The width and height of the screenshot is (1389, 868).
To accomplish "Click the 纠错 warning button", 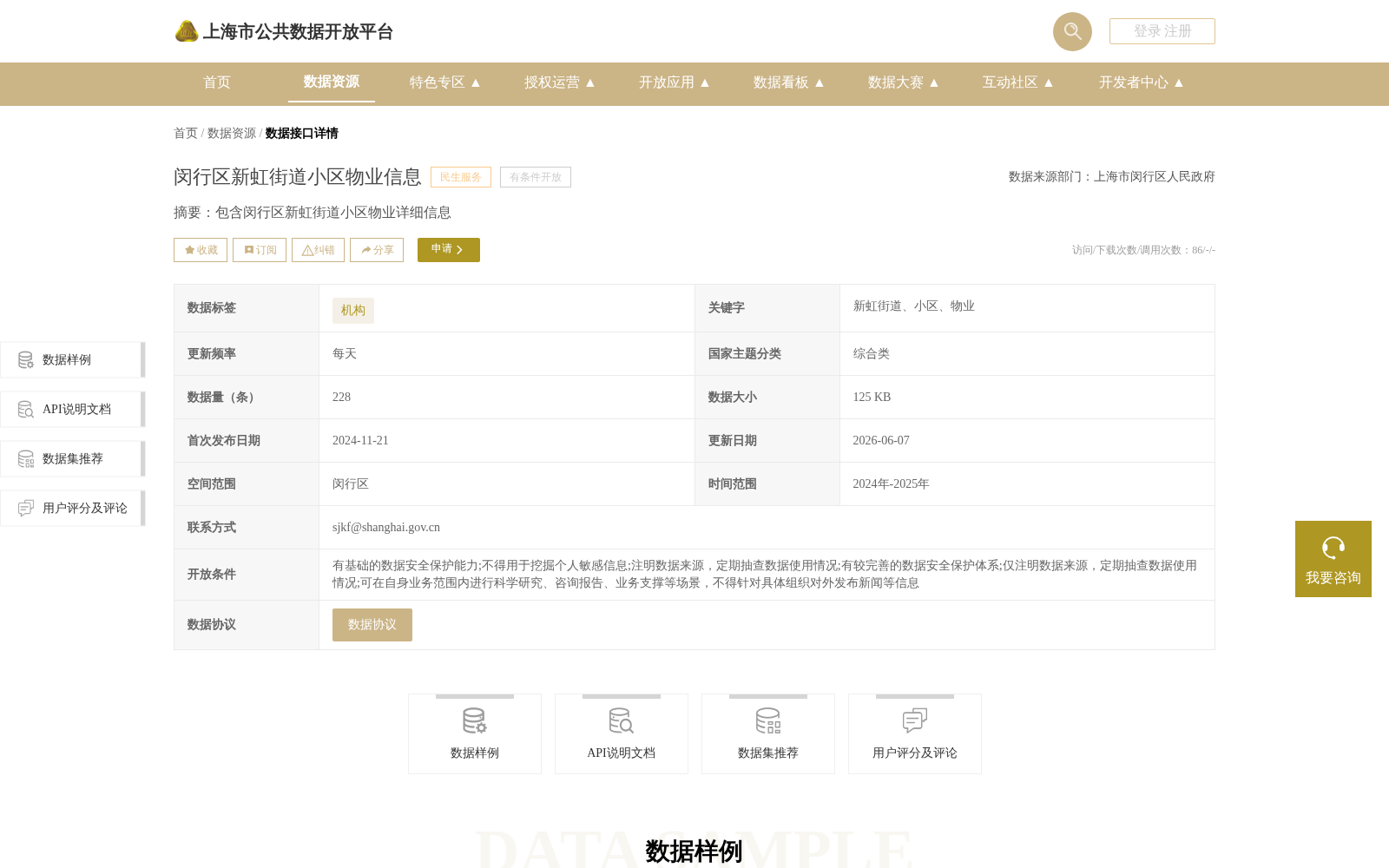I will 318,250.
